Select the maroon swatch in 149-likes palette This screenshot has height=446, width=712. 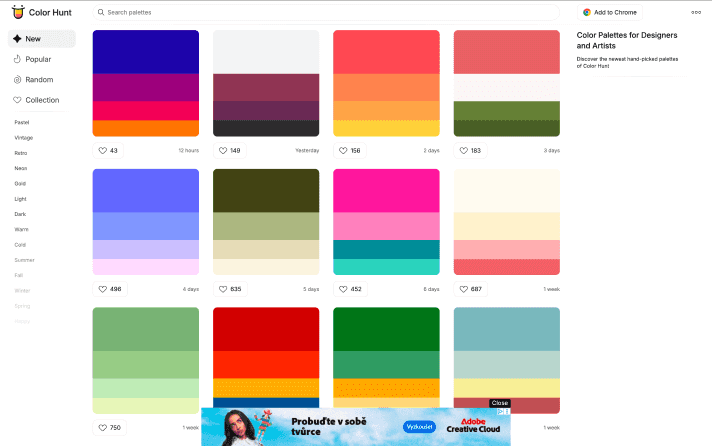[266, 87]
